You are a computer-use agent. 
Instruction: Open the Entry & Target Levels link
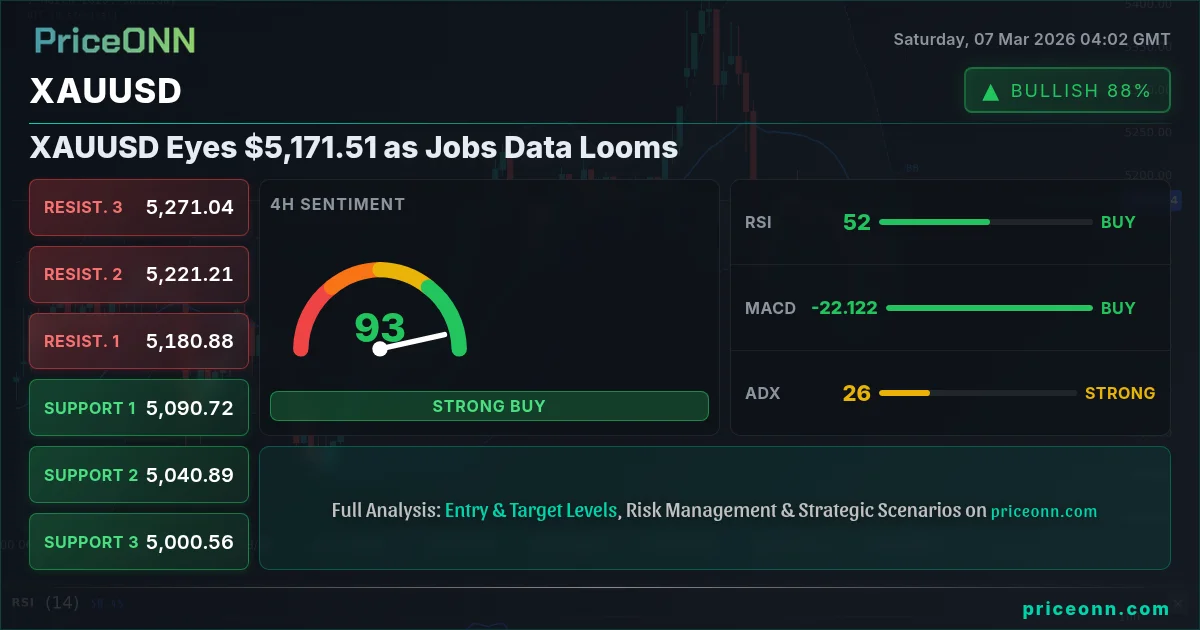(x=531, y=510)
